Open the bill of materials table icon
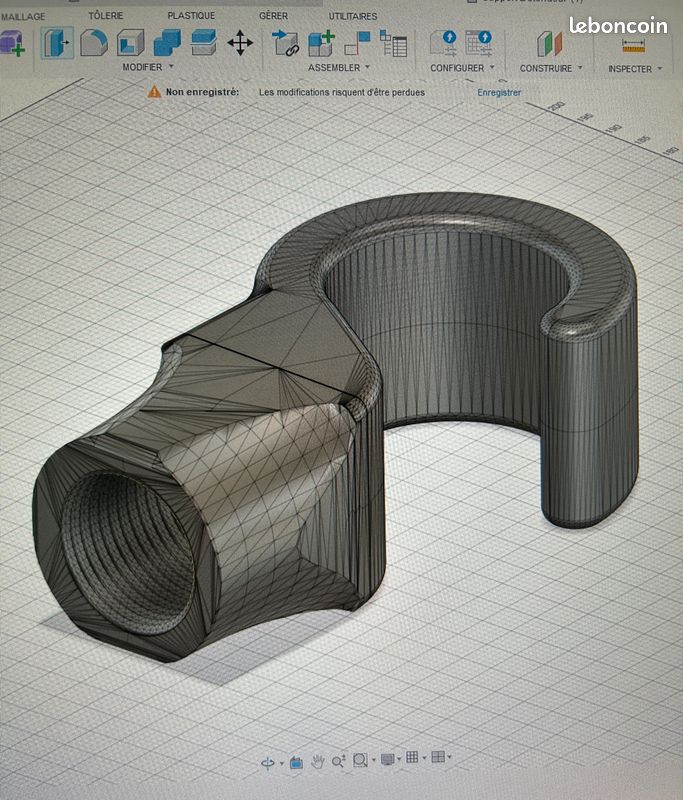Viewport: 683px width, 800px height. coord(393,43)
